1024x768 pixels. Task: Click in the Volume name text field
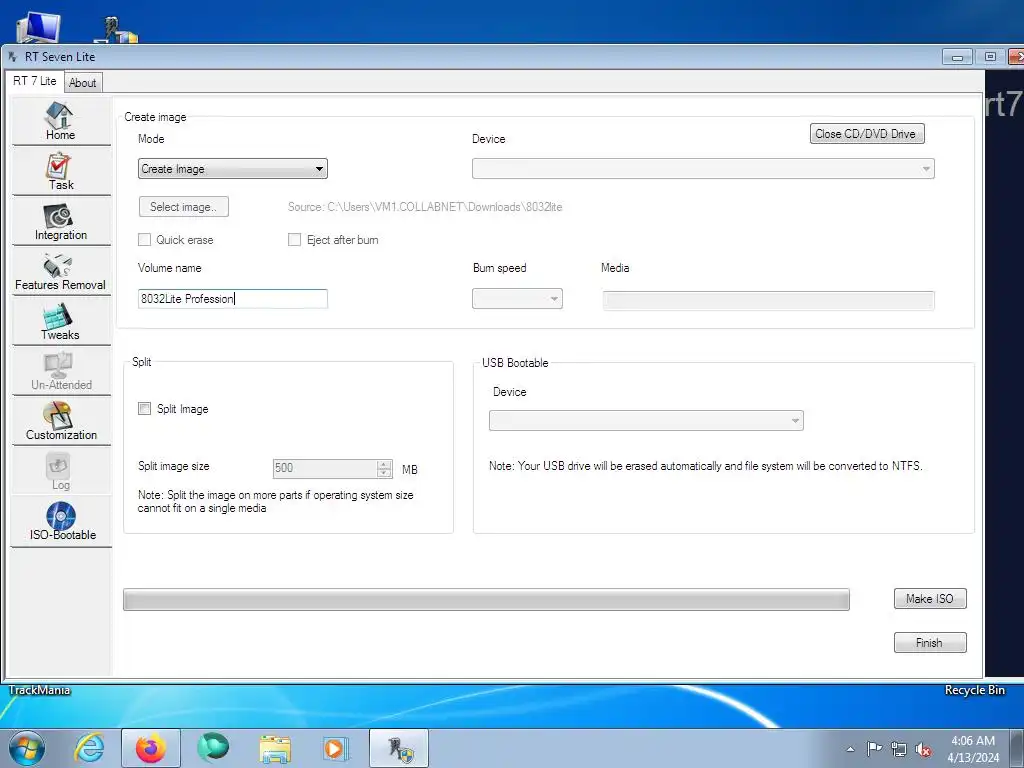point(232,298)
